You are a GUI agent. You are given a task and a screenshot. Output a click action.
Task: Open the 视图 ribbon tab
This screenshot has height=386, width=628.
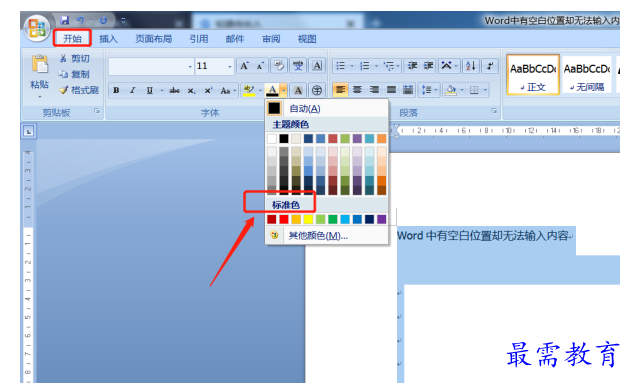[307, 39]
